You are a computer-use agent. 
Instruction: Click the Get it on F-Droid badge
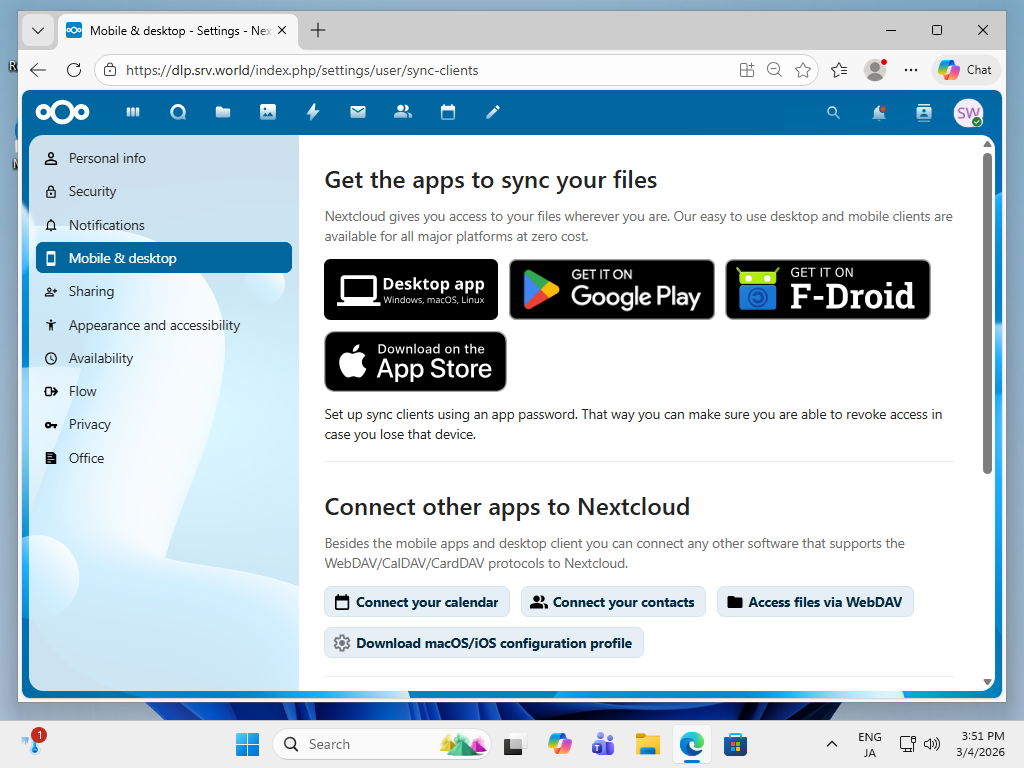828,289
